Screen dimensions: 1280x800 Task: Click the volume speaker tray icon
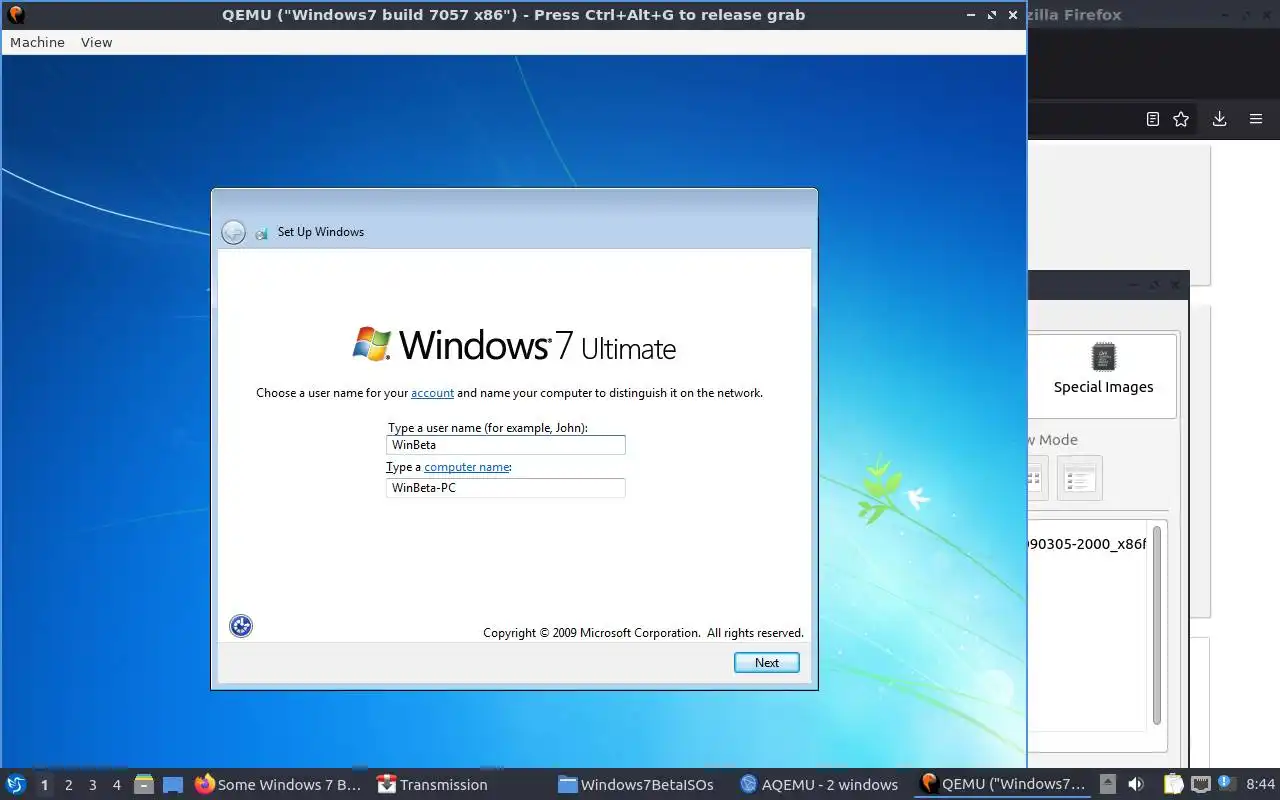[x=1136, y=785]
